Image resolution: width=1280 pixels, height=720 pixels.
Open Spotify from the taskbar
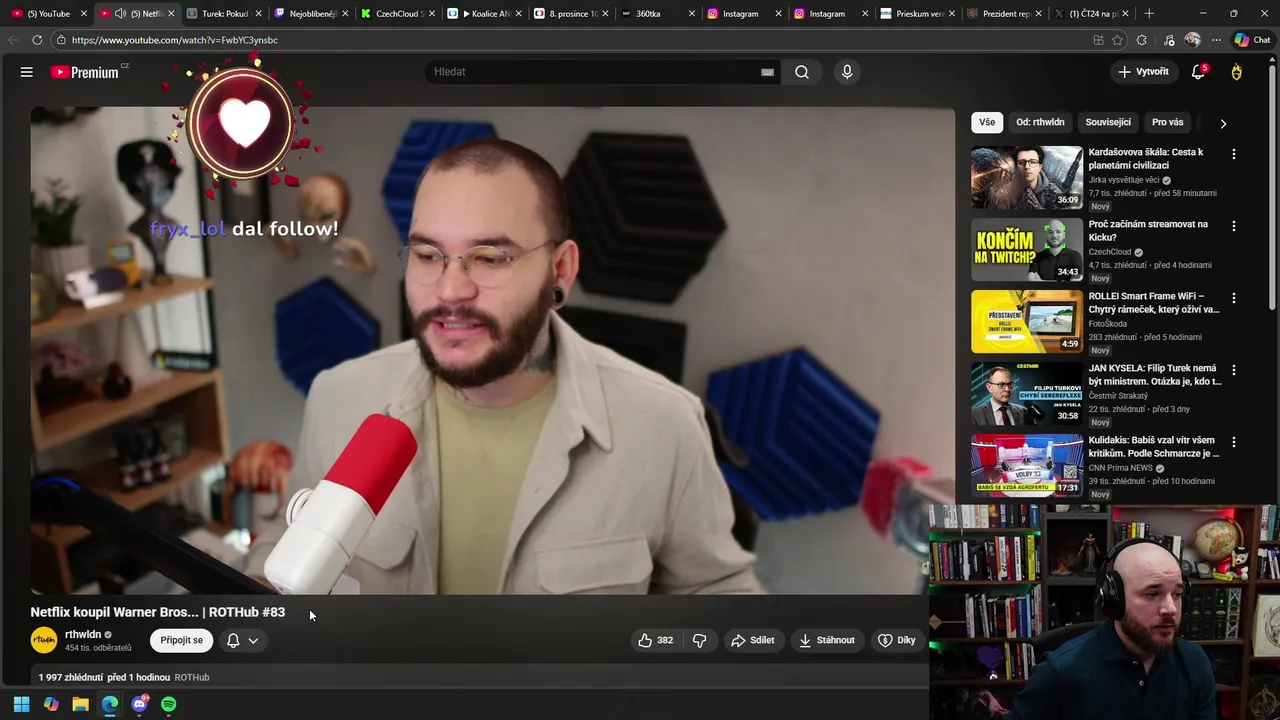coord(169,704)
